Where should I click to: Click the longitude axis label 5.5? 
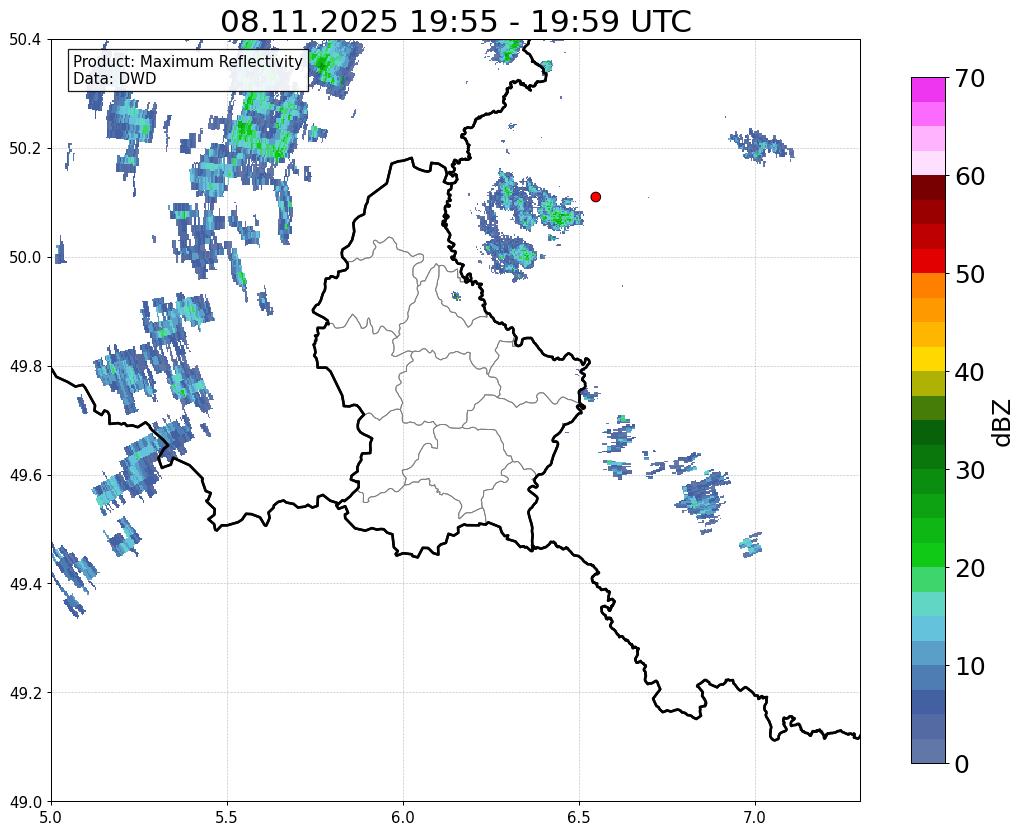tap(227, 818)
